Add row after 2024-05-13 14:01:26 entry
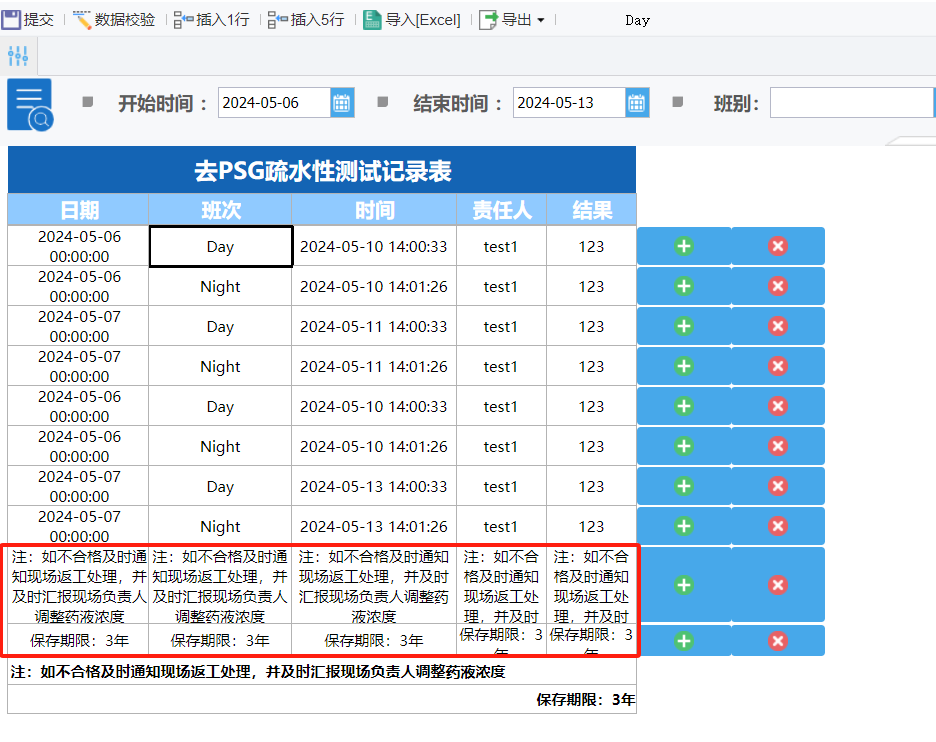Screen dimensions: 936x742 coord(684,526)
